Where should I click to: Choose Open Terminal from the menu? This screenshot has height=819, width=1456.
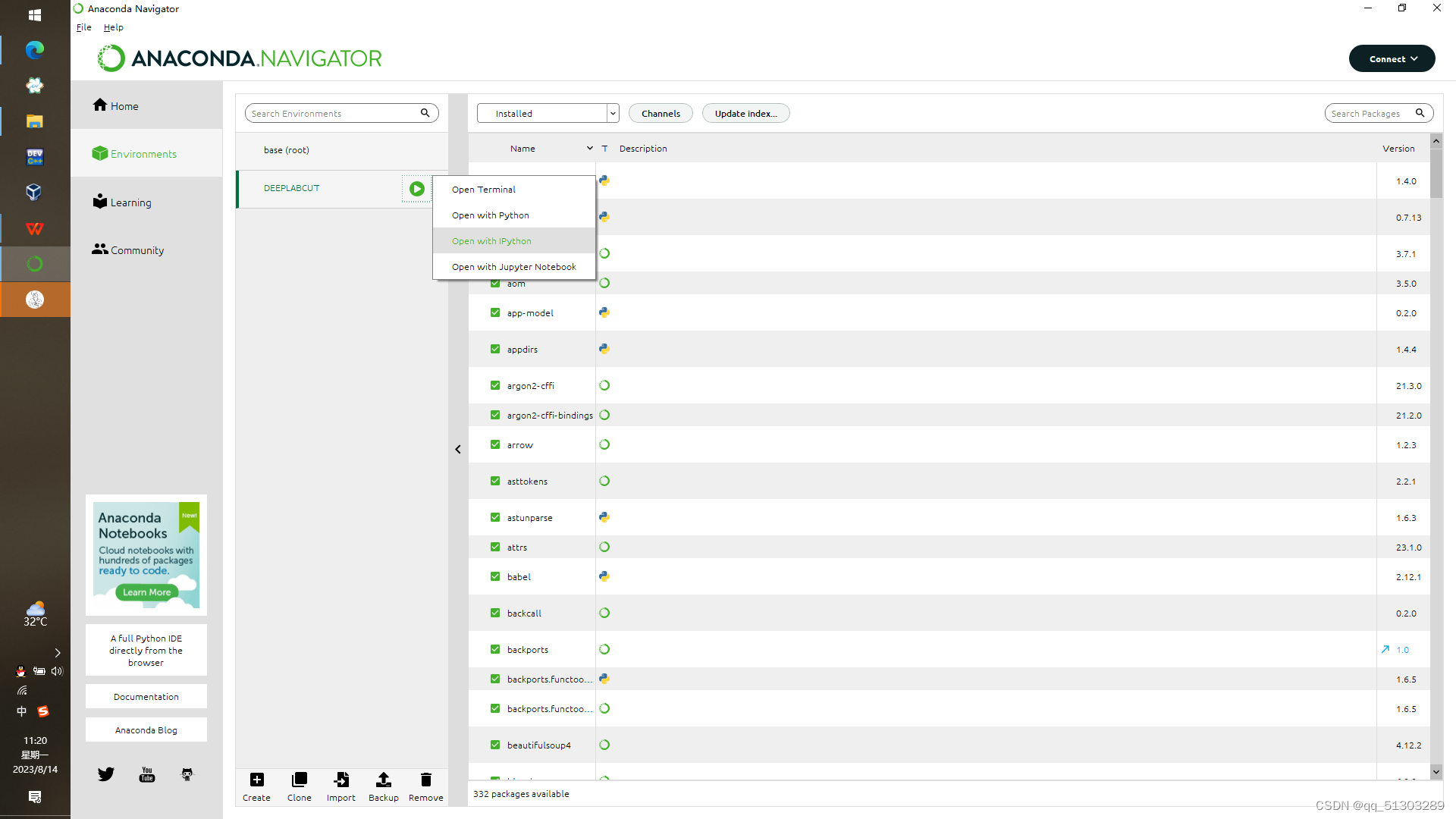coord(514,190)
